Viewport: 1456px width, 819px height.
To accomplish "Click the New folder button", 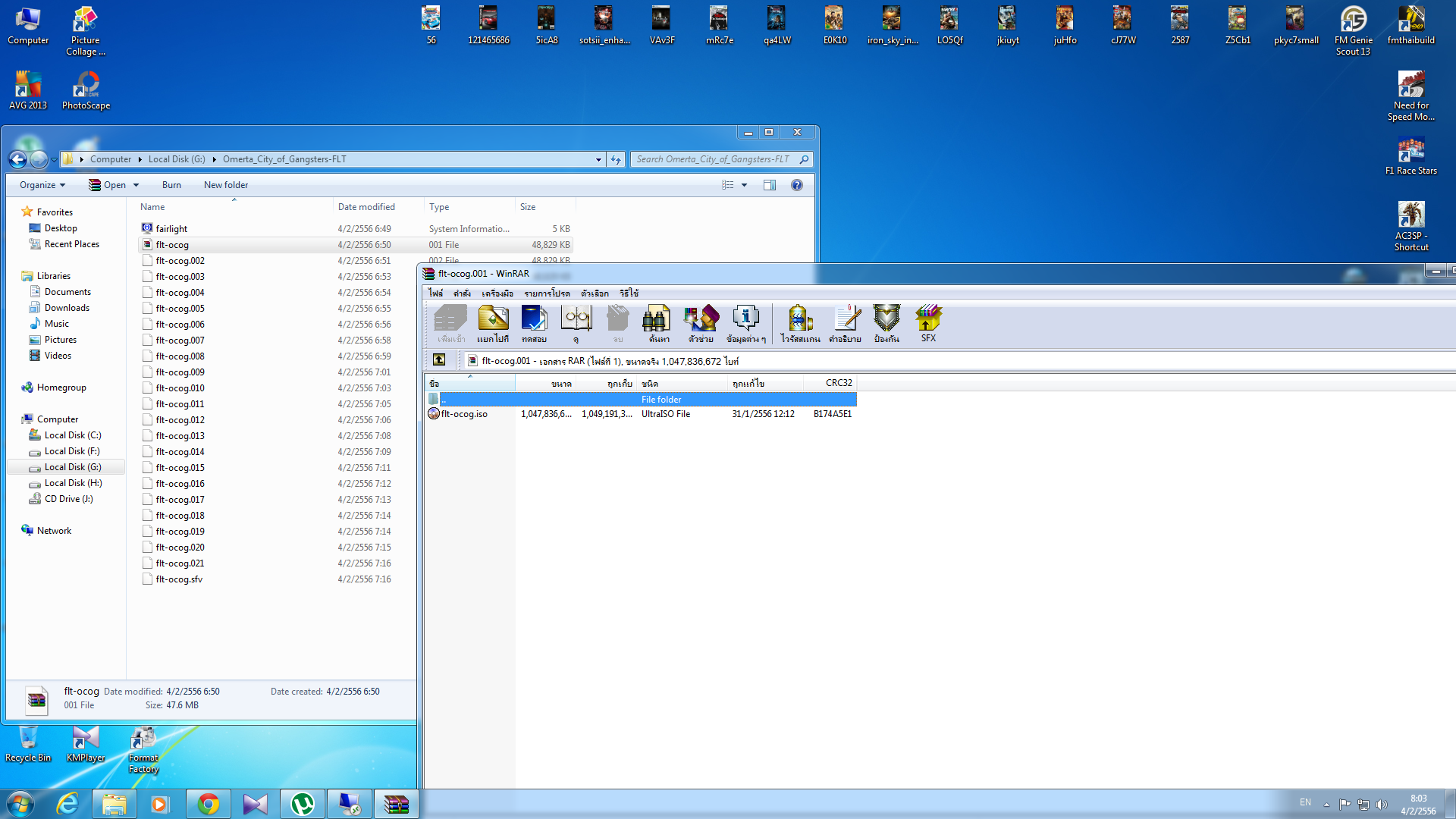I will [x=225, y=185].
